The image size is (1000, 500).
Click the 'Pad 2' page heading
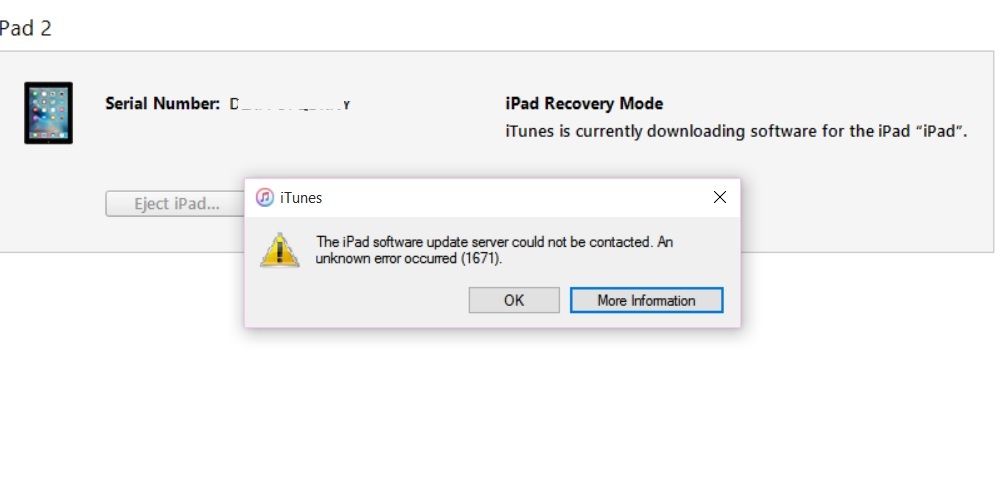(x=26, y=29)
